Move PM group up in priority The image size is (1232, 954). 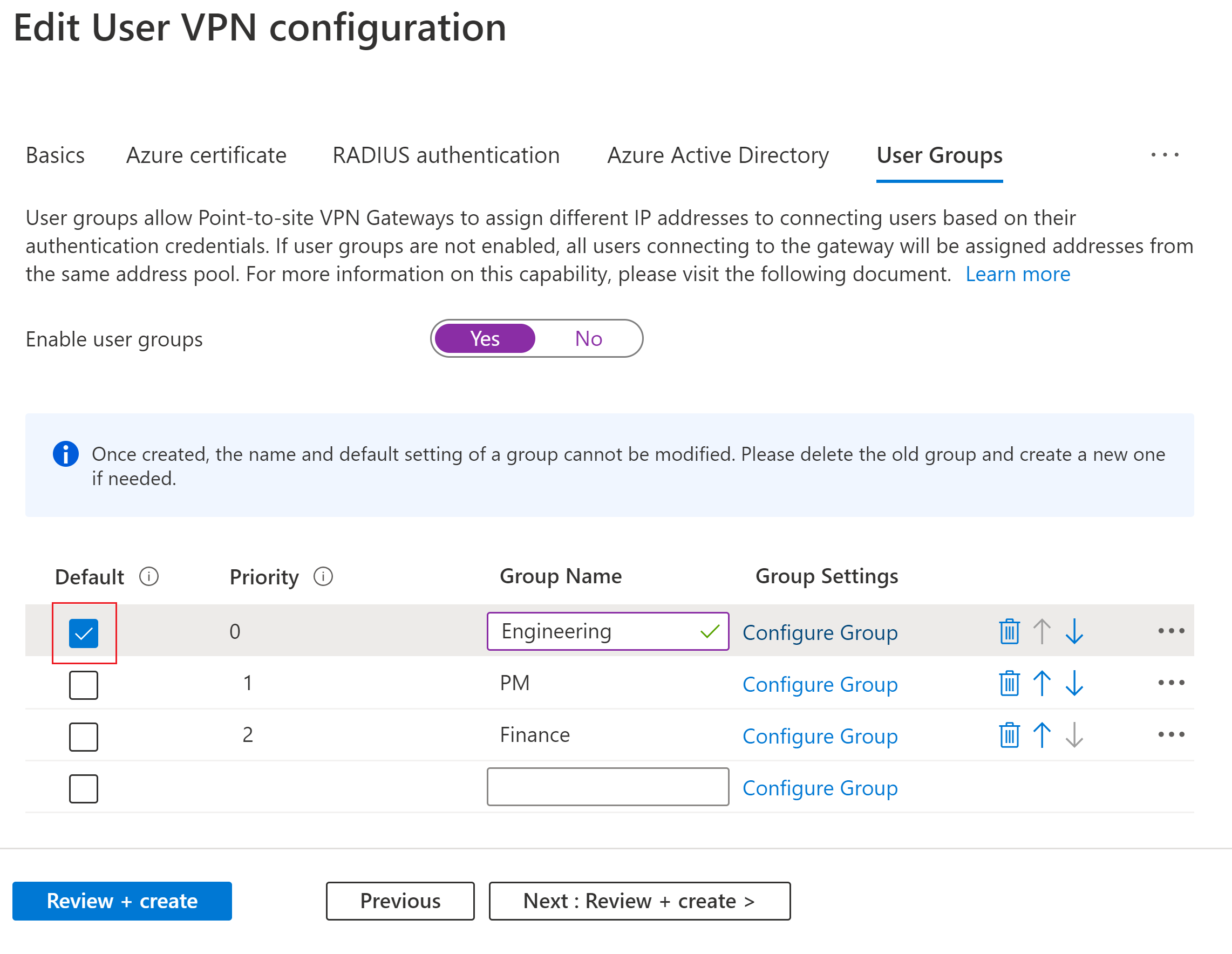click(1042, 683)
